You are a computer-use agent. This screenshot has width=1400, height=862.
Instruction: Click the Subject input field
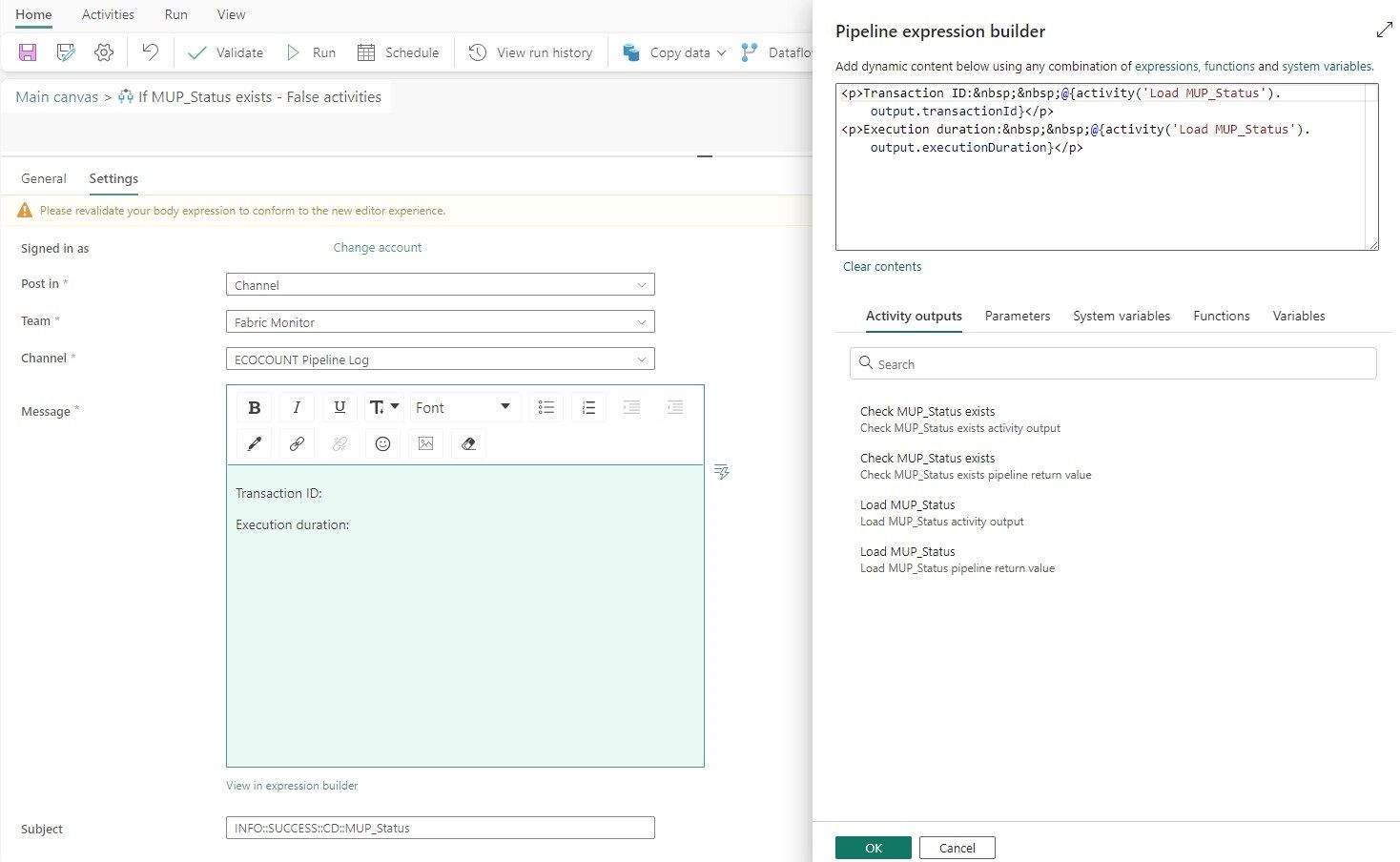pos(441,828)
